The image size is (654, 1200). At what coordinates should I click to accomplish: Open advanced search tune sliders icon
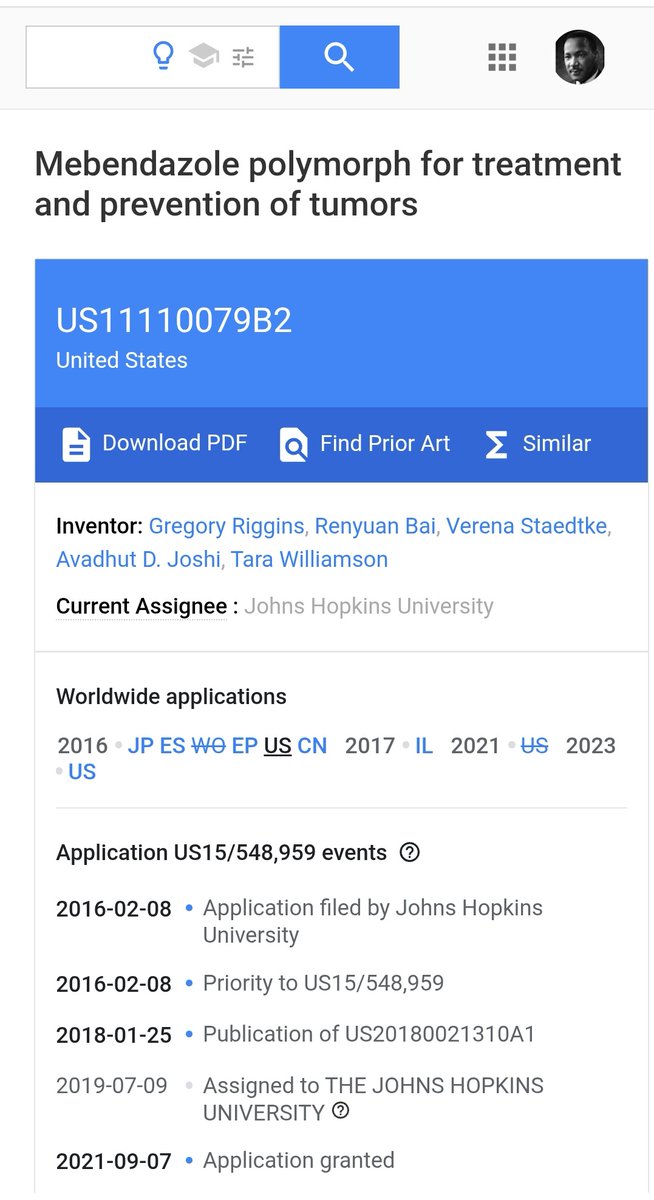tap(243, 57)
